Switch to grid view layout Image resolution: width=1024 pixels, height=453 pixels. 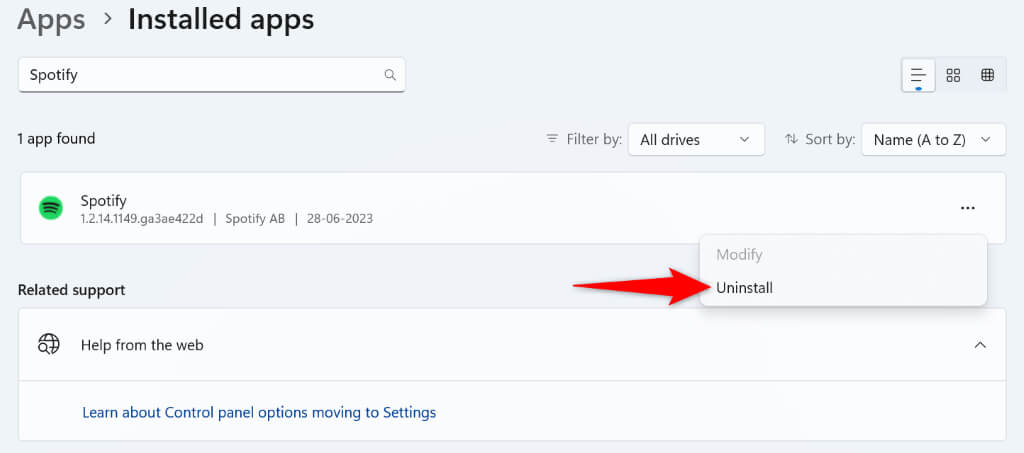click(x=953, y=75)
